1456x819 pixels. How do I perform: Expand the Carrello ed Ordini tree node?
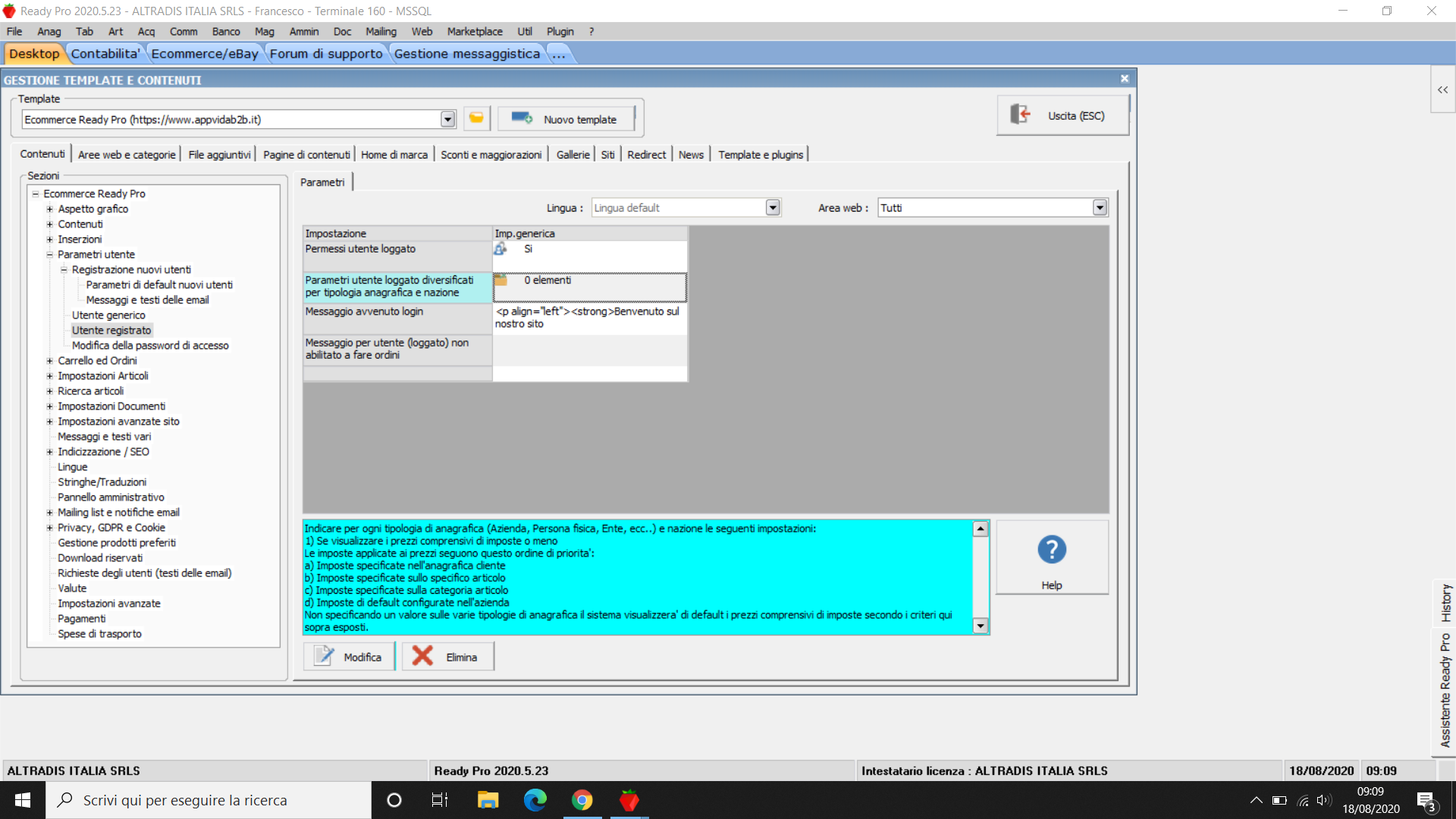pyautogui.click(x=49, y=361)
